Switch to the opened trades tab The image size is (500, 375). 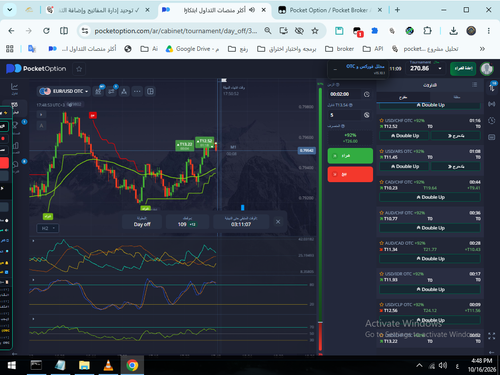click(x=403, y=97)
